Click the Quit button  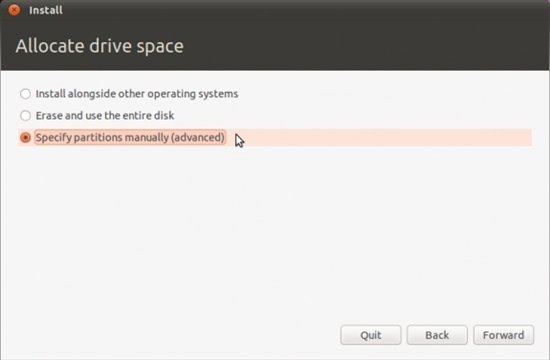coord(371,335)
